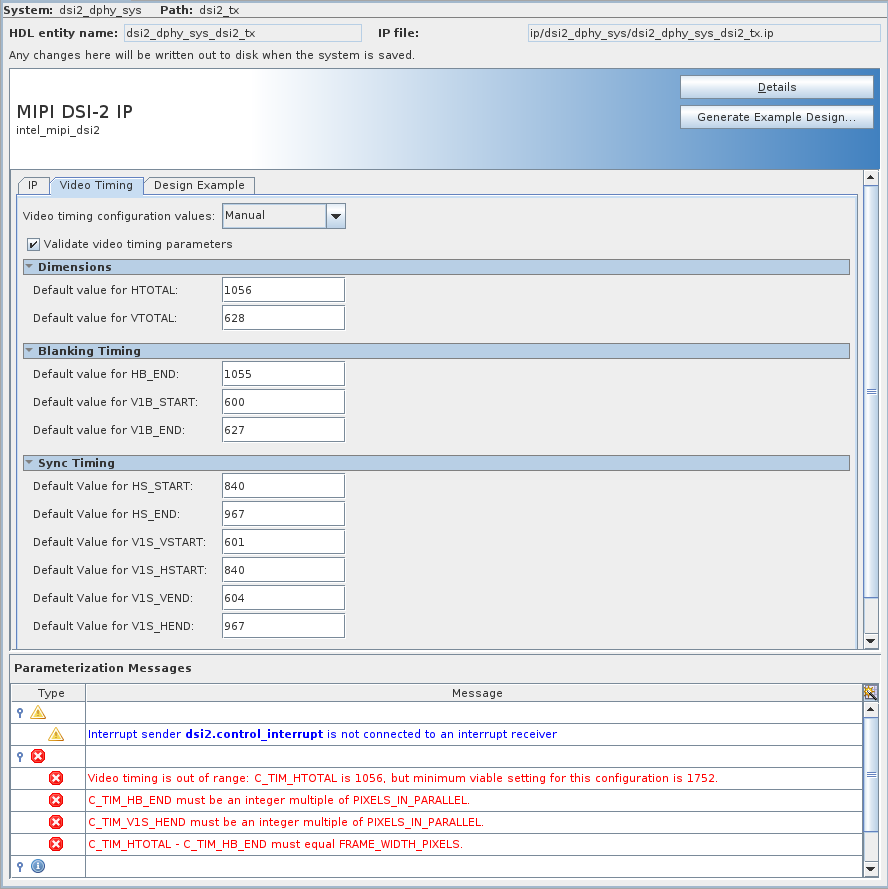Click warning icon beside interrupt sender message

(x=56, y=734)
